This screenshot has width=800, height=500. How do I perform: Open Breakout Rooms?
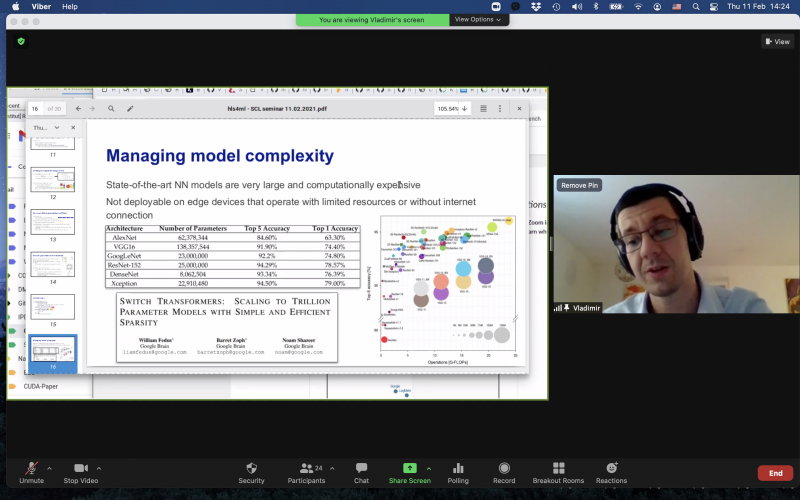558,472
